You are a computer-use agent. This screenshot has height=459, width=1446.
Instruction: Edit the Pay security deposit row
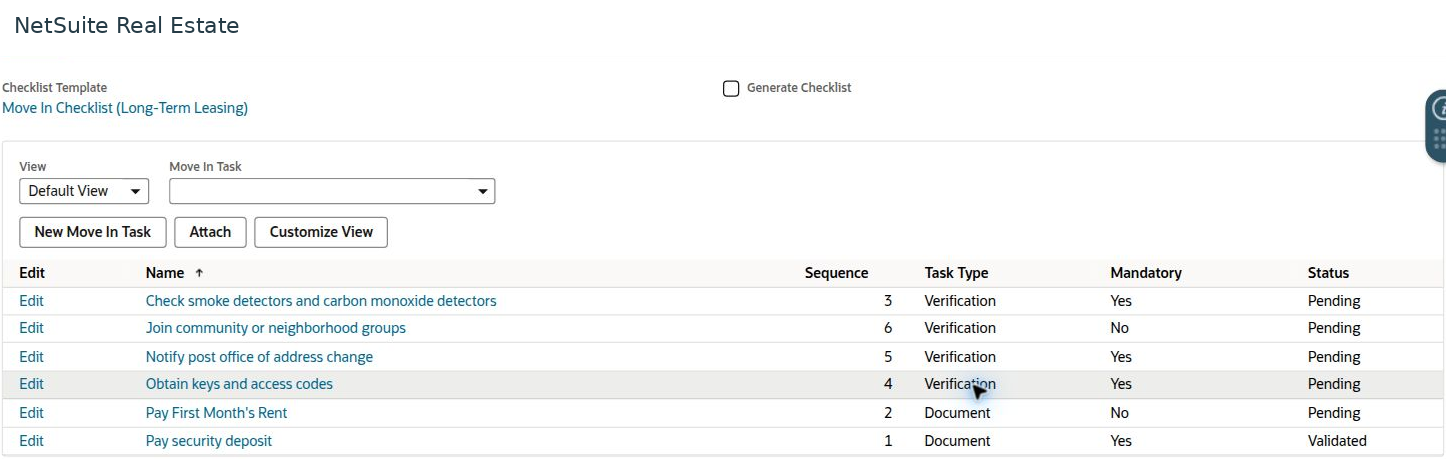[x=31, y=441]
